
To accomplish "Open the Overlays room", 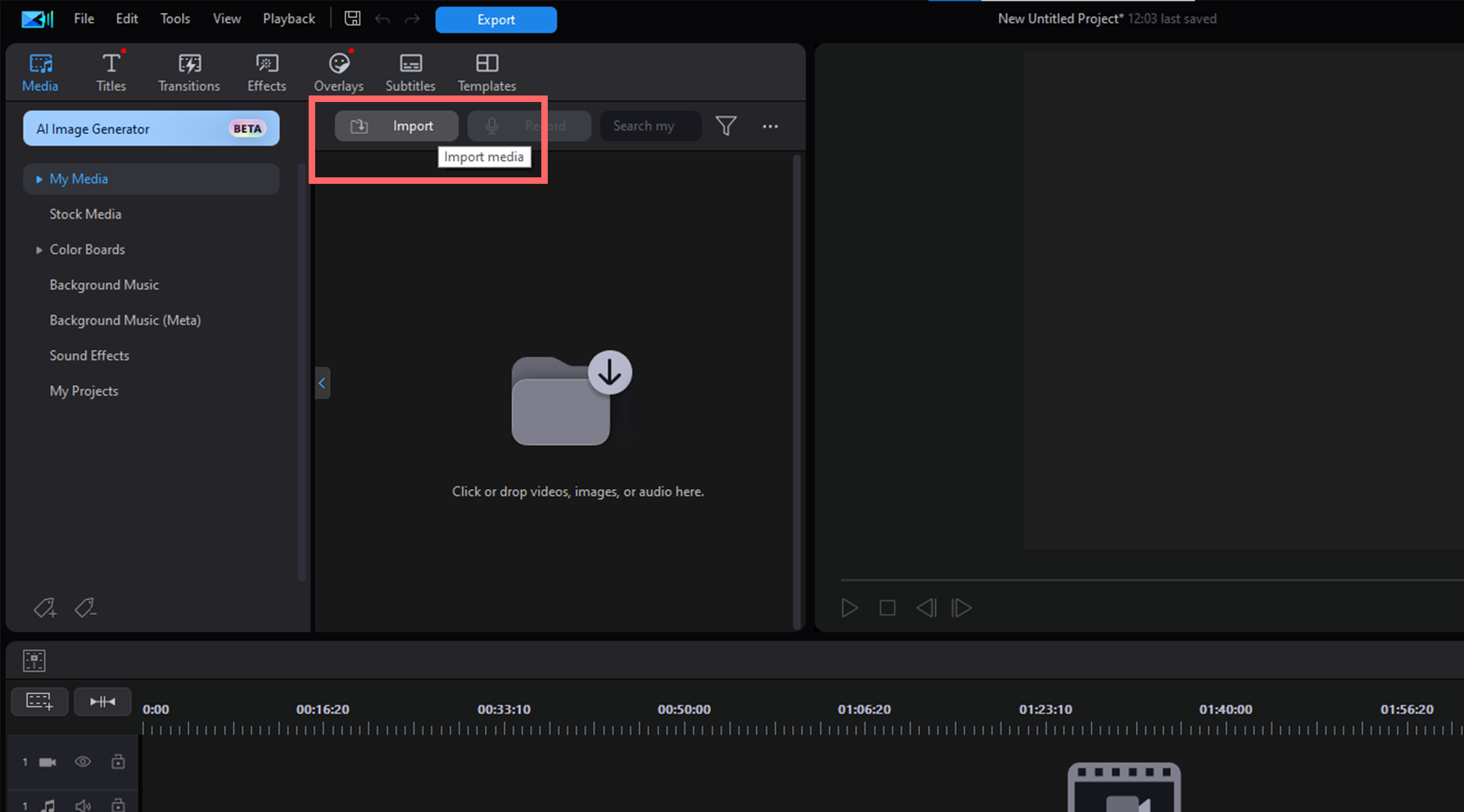I will 339,73.
